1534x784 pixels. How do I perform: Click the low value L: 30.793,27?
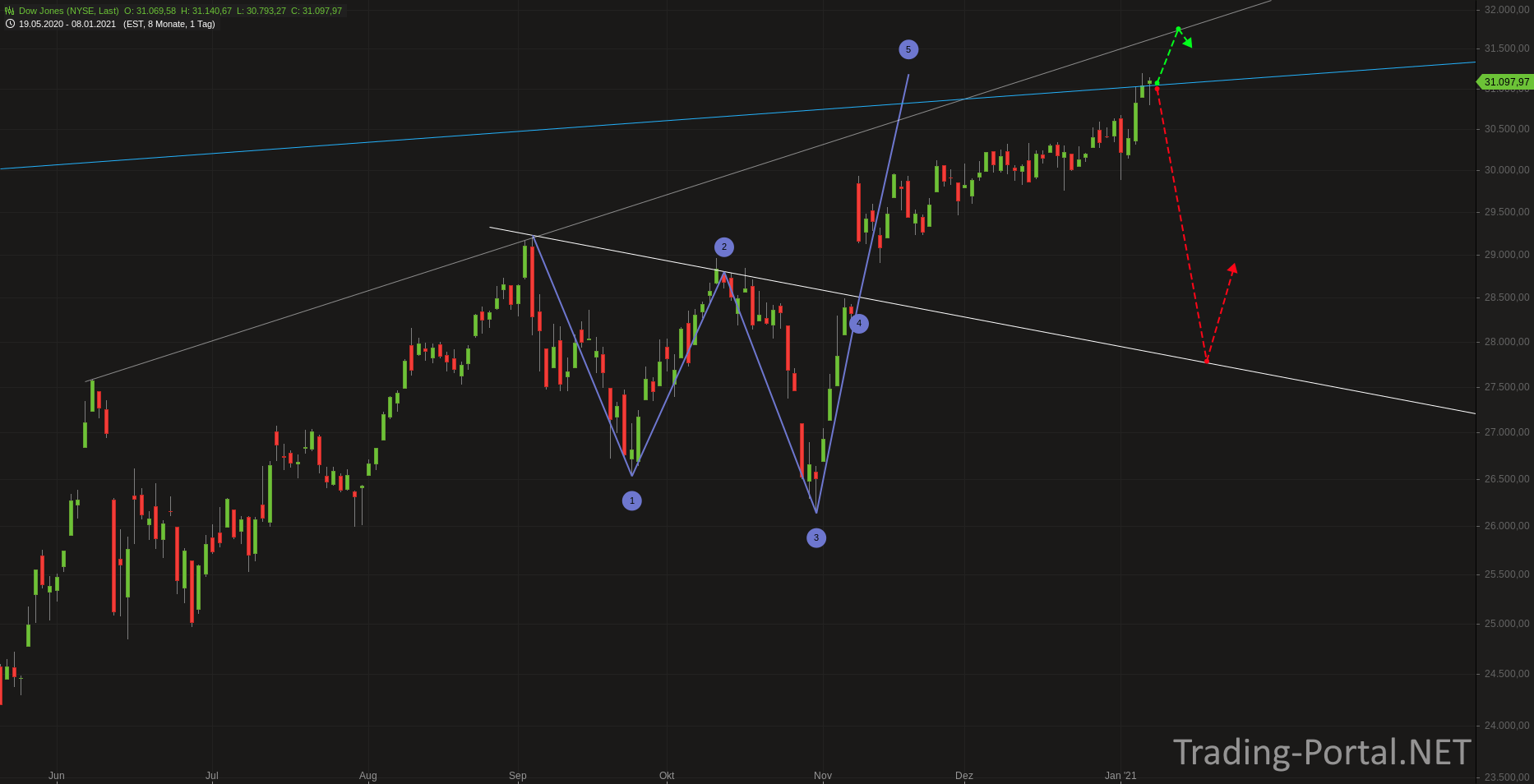261,11
